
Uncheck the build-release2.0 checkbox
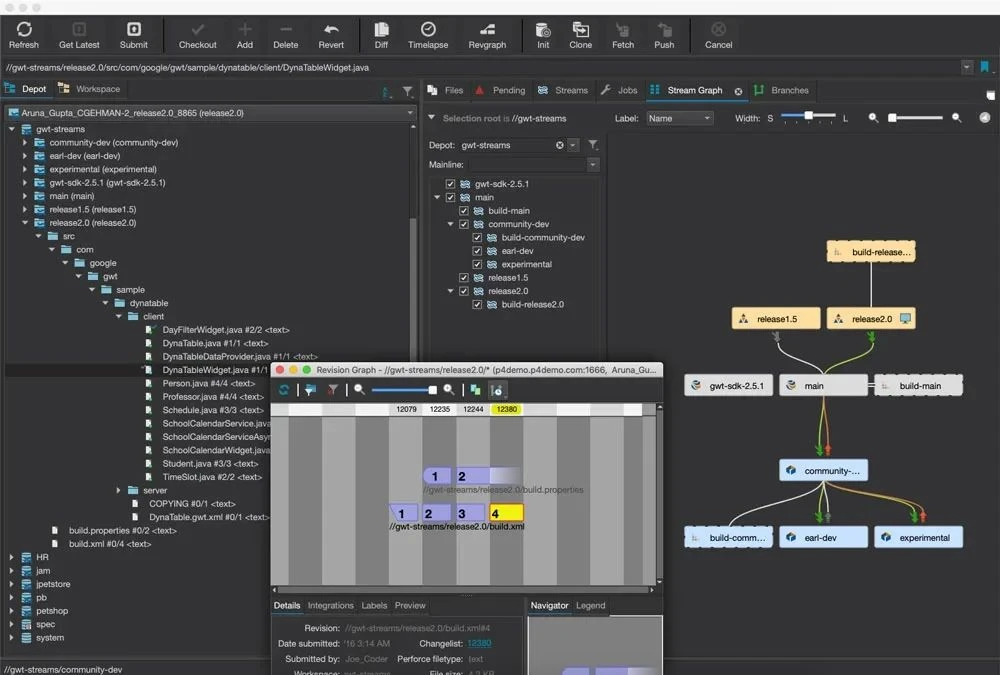pyautogui.click(x=477, y=304)
